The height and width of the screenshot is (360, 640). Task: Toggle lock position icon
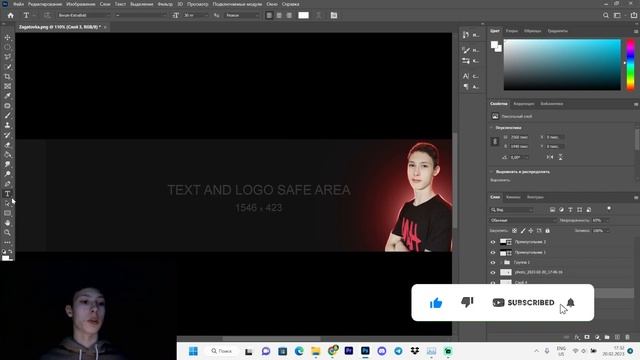click(531, 231)
